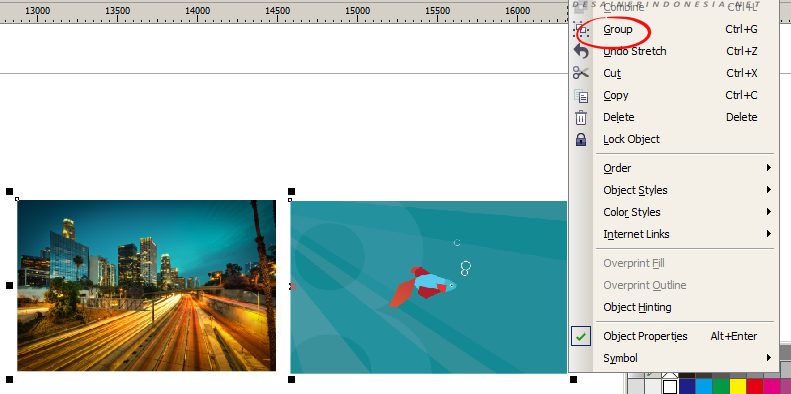Expand the Object Styles submenu arrow
791x394 pixels.
pyautogui.click(x=768, y=190)
